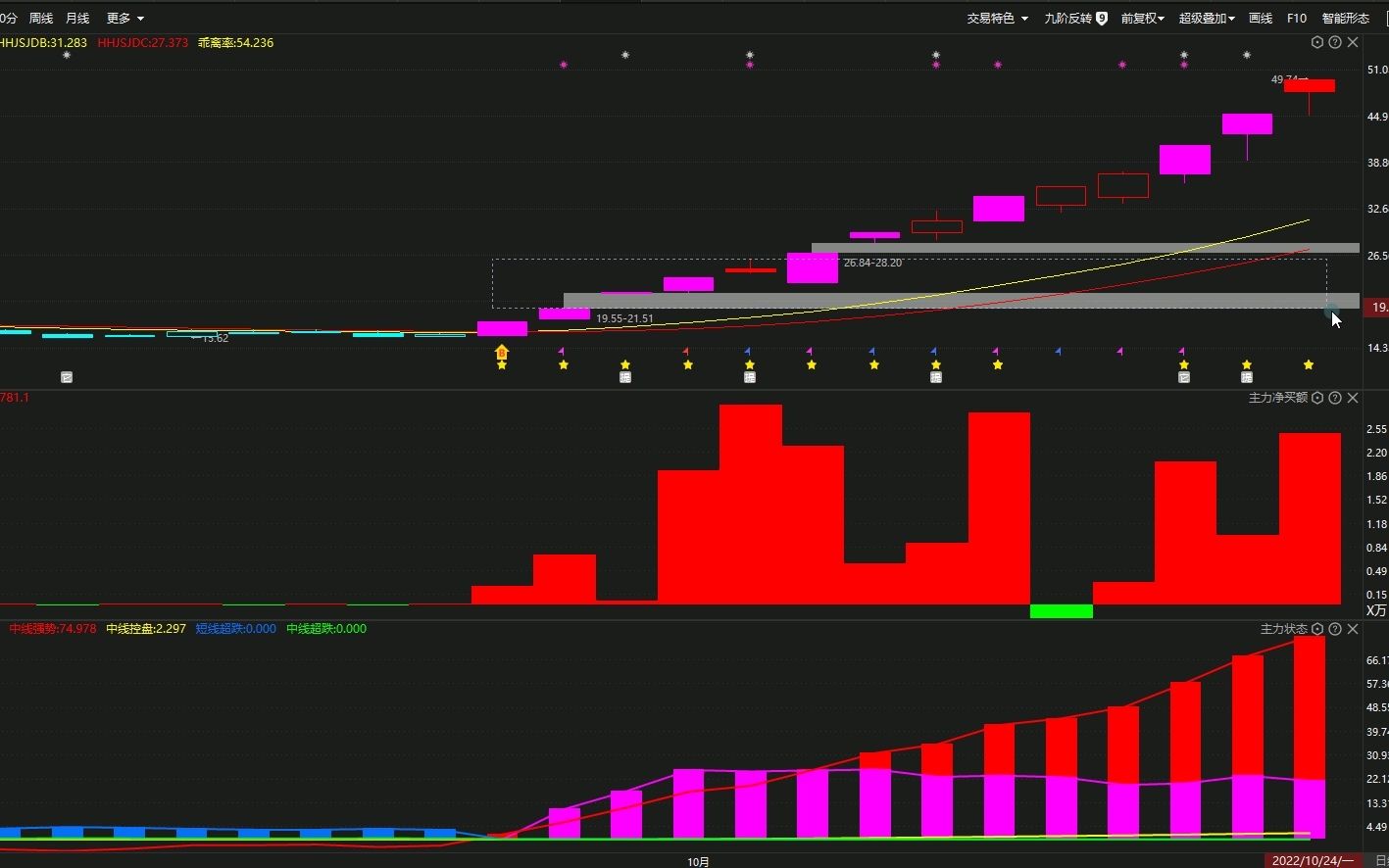
Task: Open the leftmost document marker under cyan candles
Action: 67,377
